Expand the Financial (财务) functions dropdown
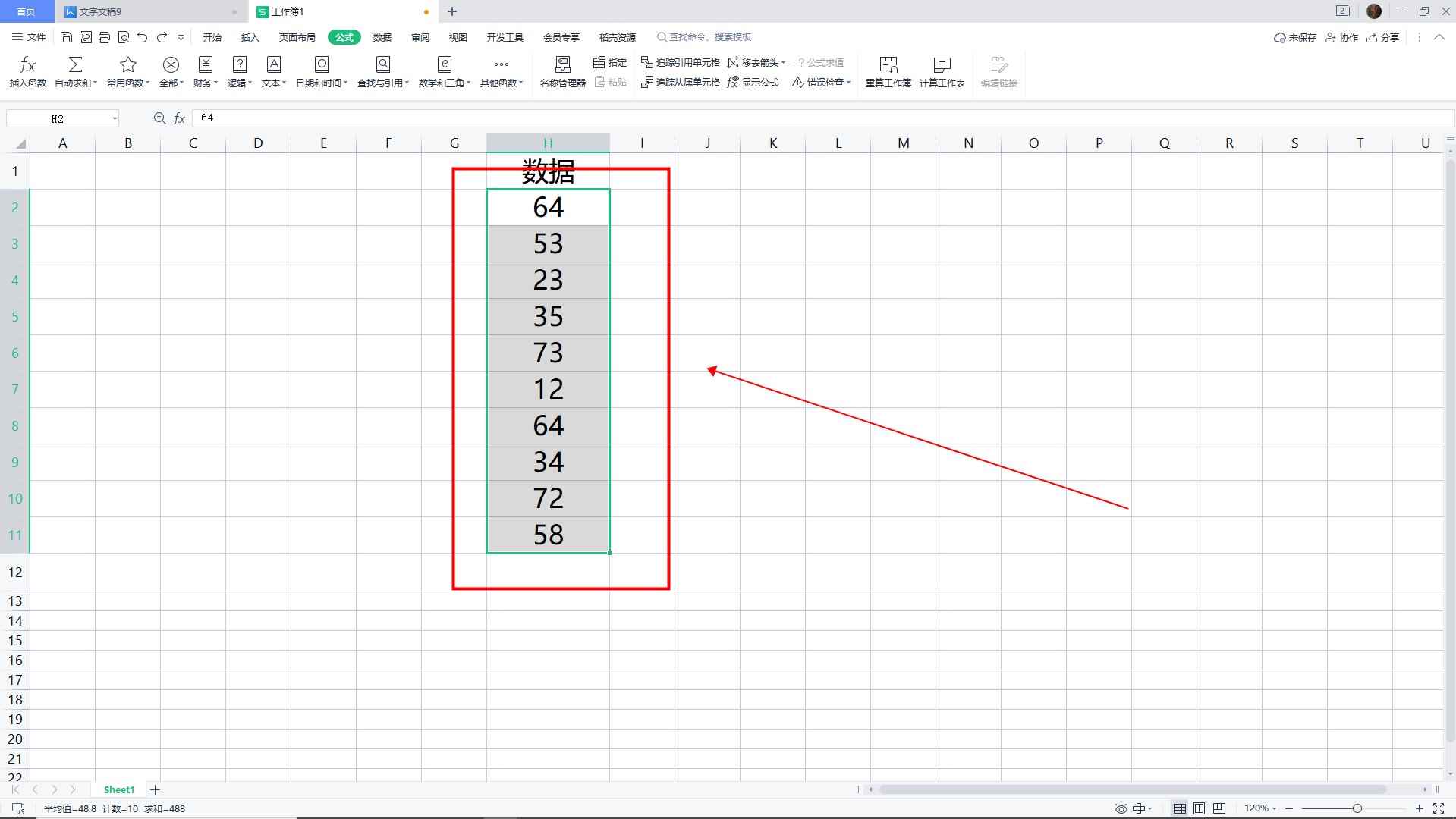The width and height of the screenshot is (1456, 819). pos(206,72)
